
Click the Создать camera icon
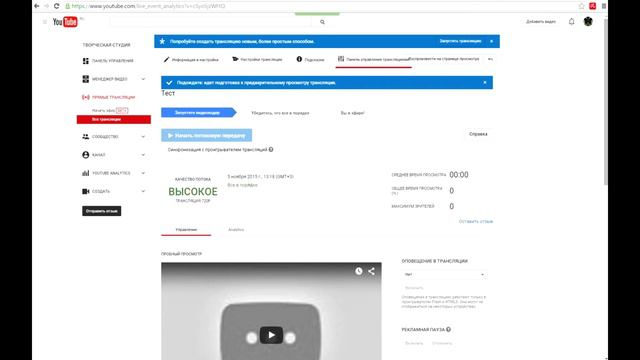tap(86, 191)
